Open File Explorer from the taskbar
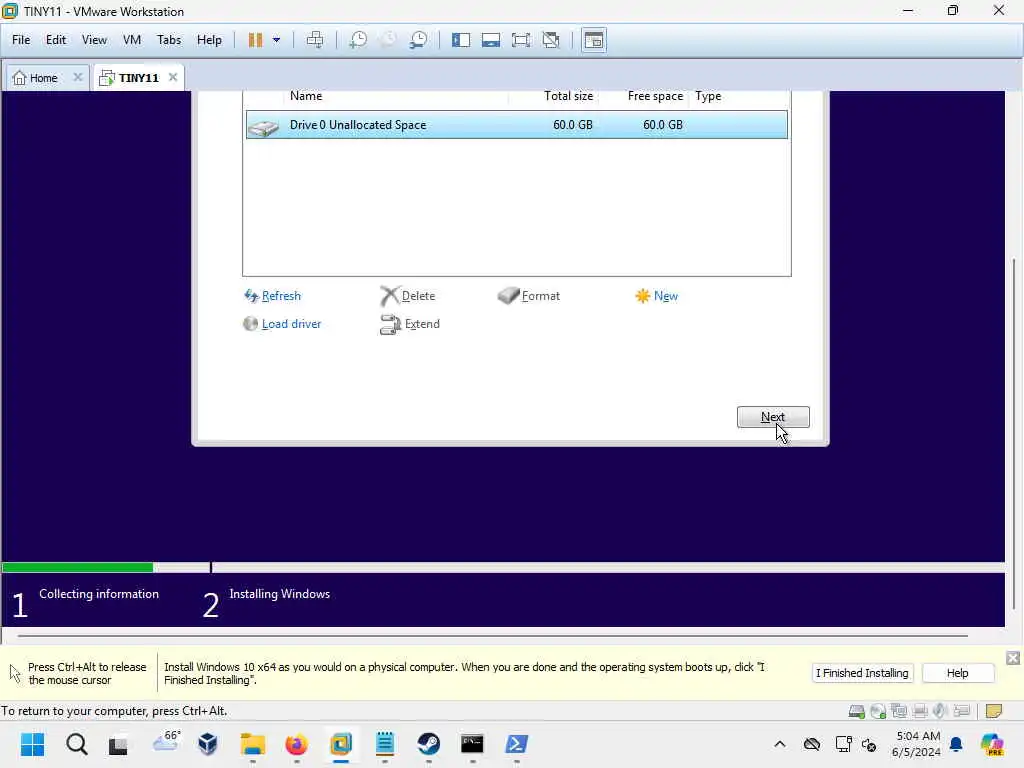The height and width of the screenshot is (768, 1024). (x=253, y=744)
